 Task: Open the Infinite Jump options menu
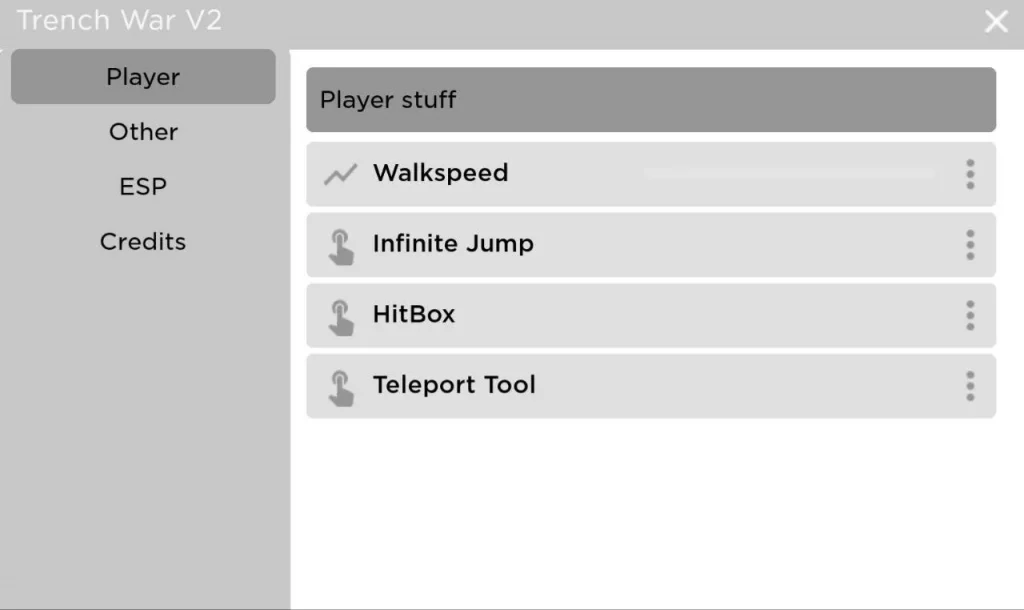[x=969, y=244]
